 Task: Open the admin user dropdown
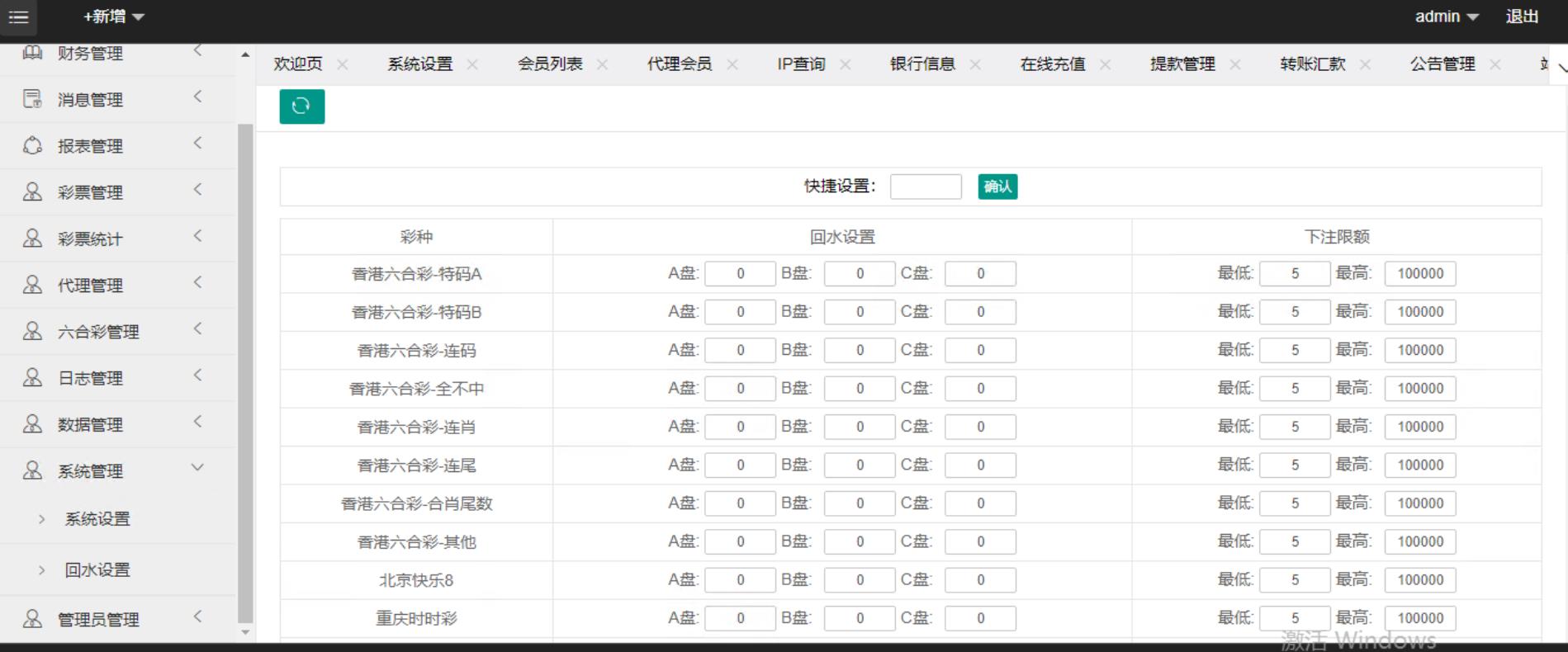click(x=1446, y=17)
